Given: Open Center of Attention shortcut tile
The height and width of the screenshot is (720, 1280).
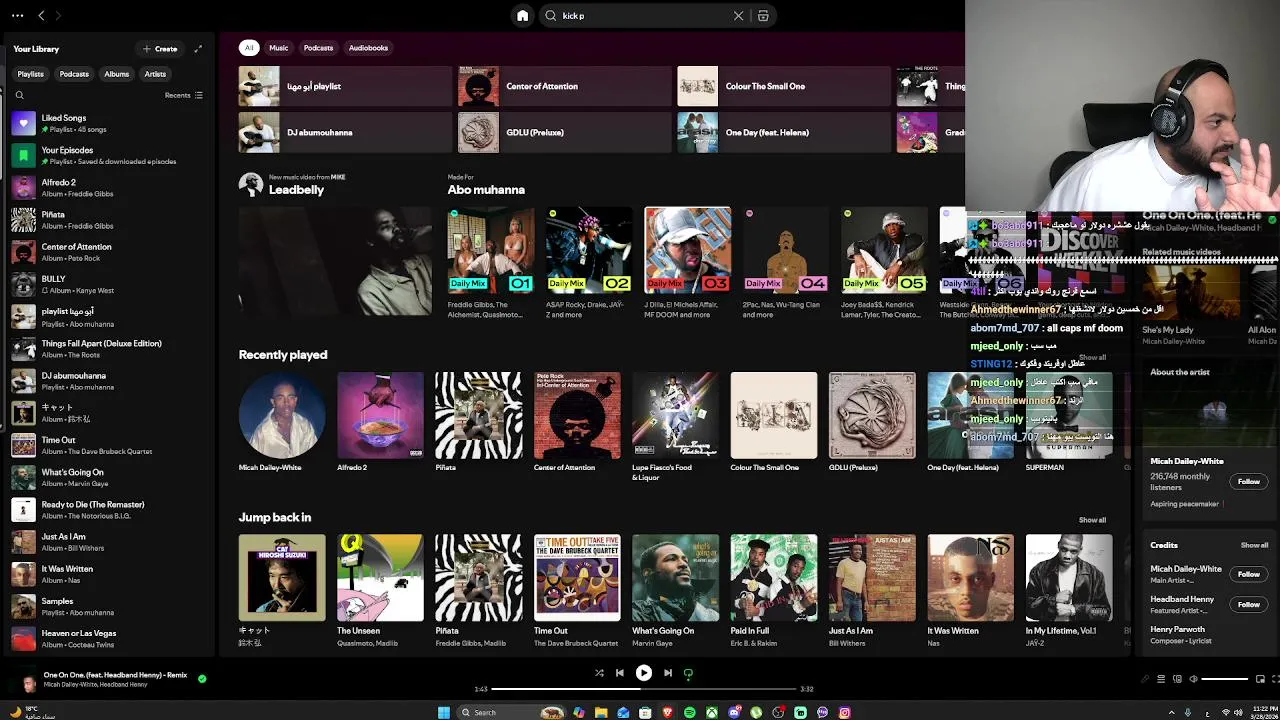Looking at the screenshot, I should tap(564, 86).
